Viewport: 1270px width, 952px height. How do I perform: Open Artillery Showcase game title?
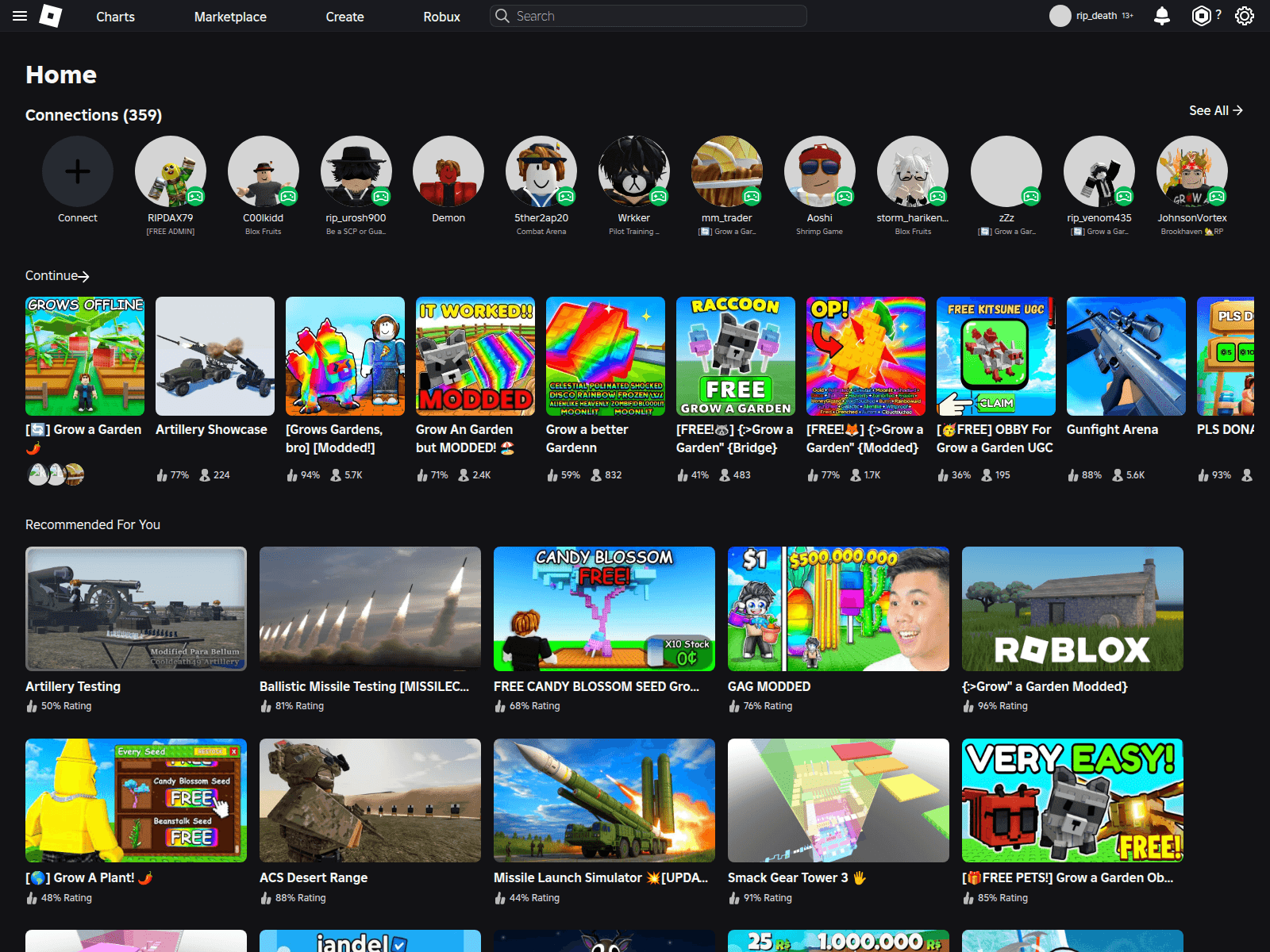[x=211, y=429]
